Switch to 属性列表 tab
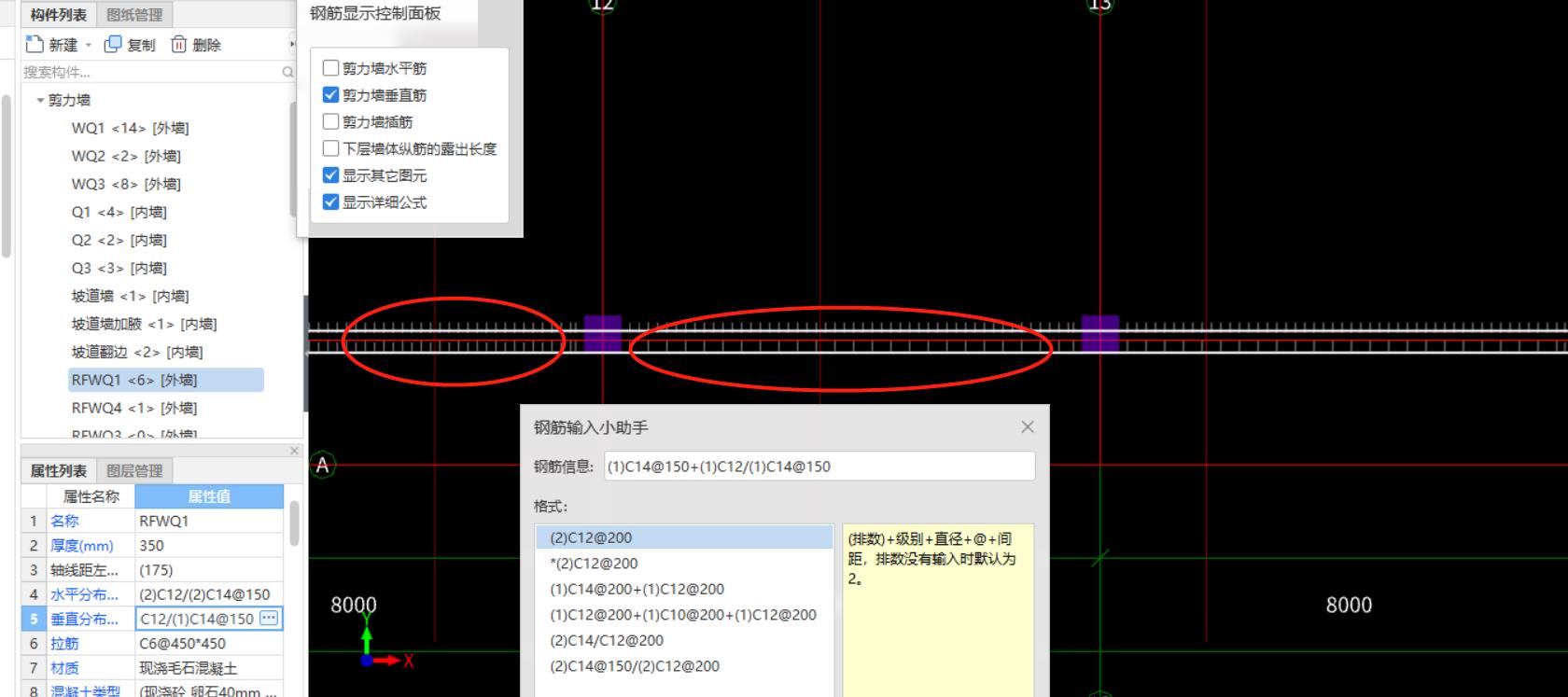The image size is (1568, 697). point(58,470)
